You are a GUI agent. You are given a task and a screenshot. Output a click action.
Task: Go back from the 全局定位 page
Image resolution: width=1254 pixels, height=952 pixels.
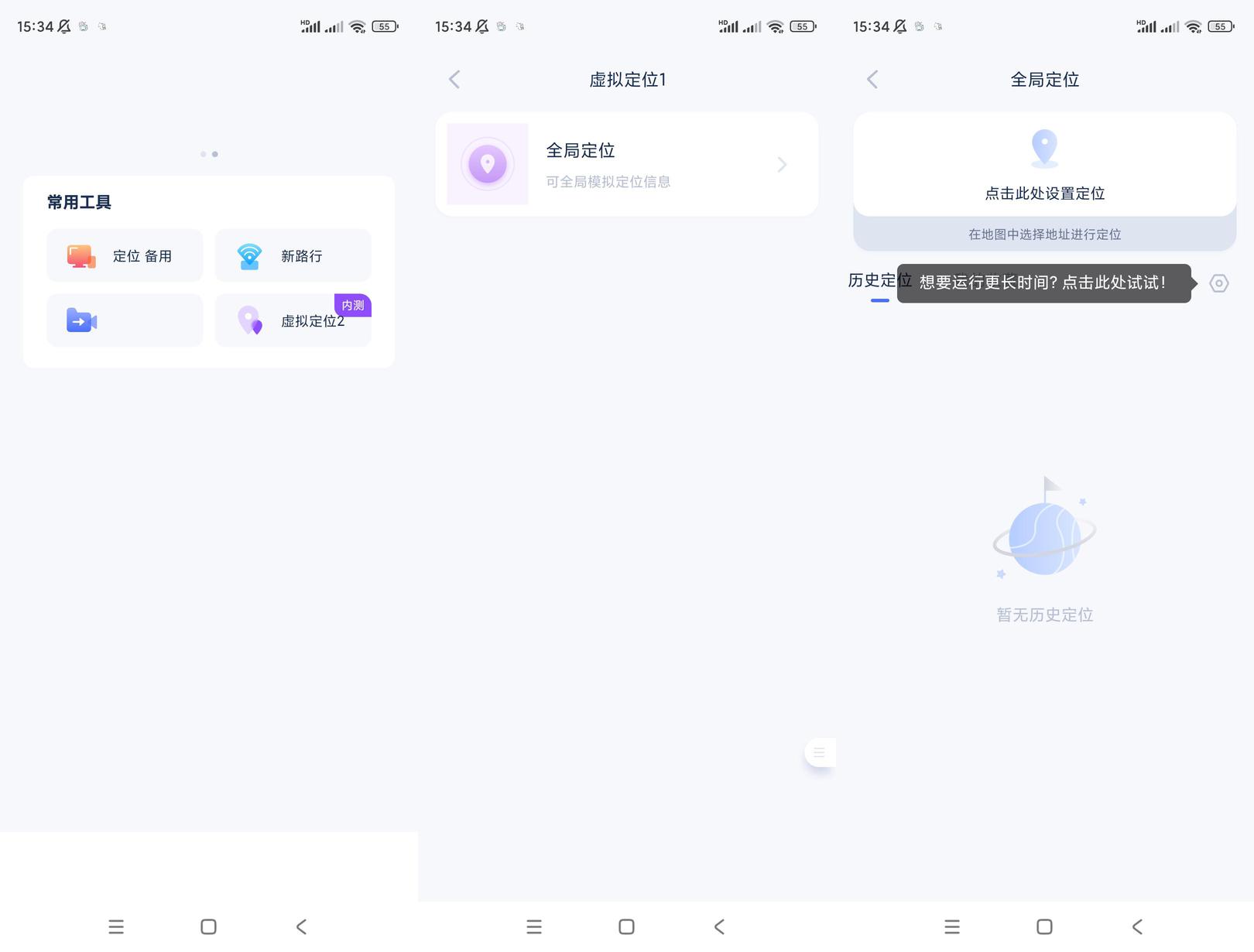point(872,79)
